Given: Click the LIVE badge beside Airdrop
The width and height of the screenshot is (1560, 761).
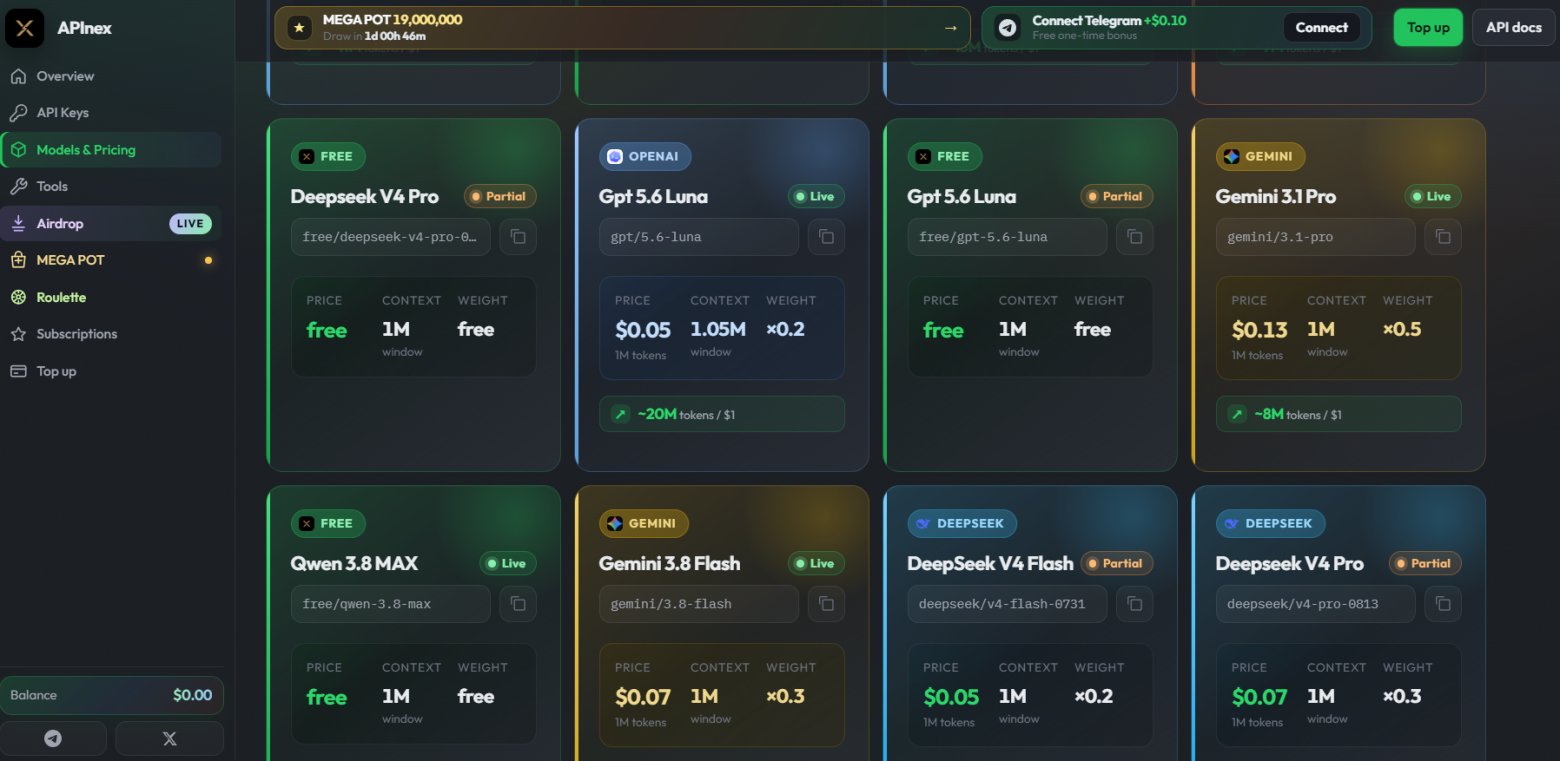Looking at the screenshot, I should pos(190,224).
